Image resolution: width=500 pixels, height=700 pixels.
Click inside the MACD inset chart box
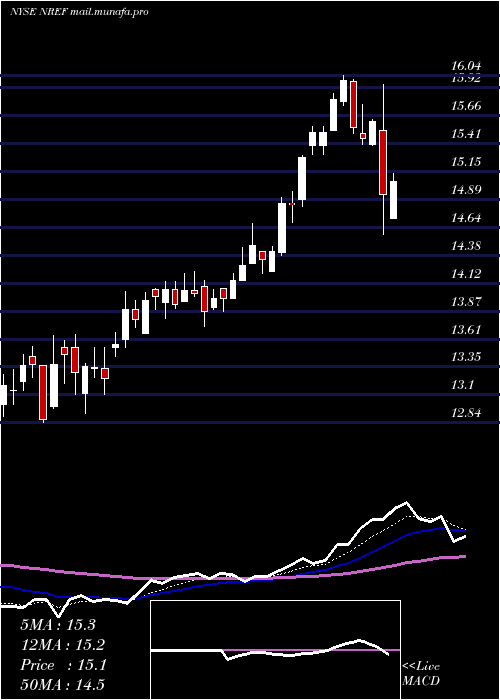click(275, 650)
